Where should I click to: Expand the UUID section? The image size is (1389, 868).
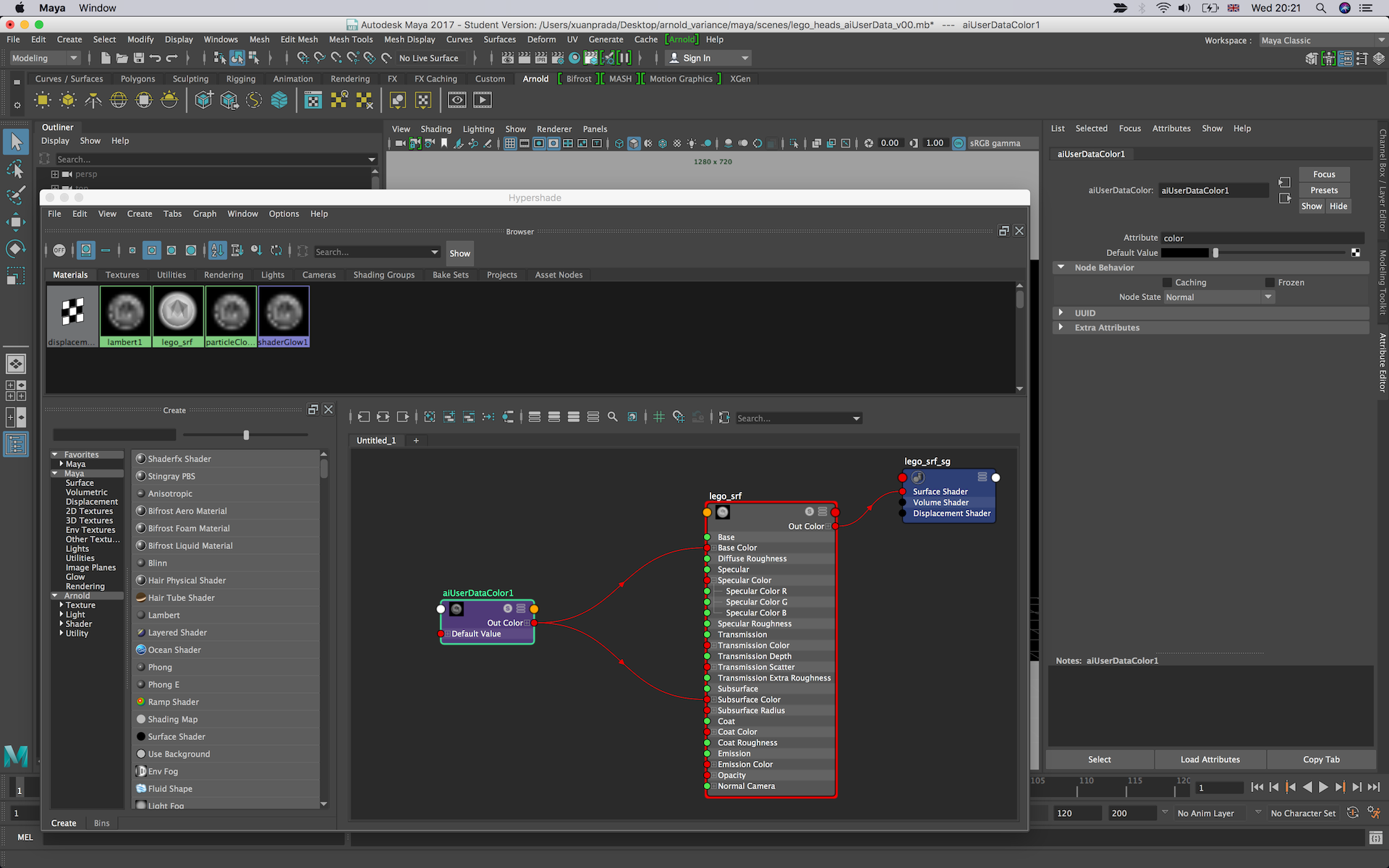1061,312
